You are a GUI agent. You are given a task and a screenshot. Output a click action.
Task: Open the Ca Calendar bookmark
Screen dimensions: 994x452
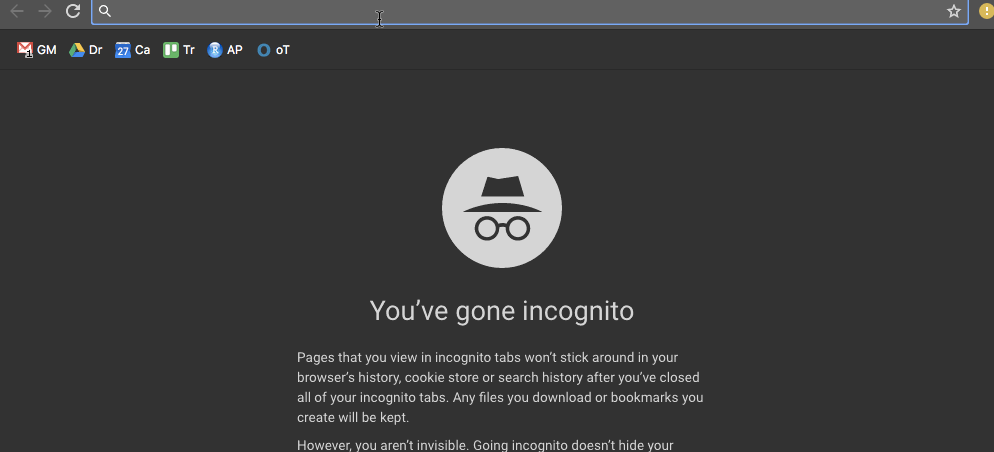pos(132,50)
